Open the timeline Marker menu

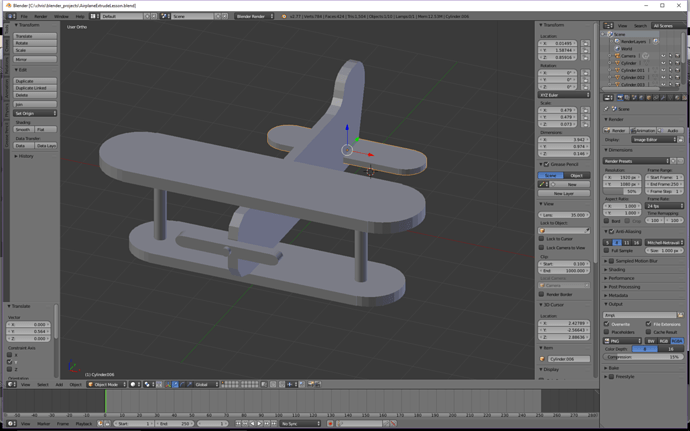click(x=44, y=424)
